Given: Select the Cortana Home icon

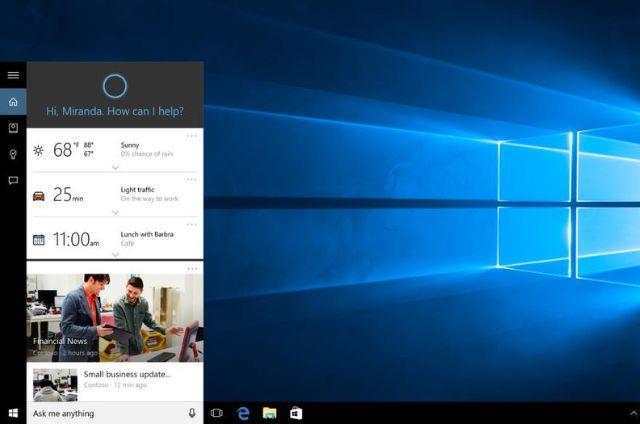Looking at the screenshot, I should click(x=13, y=102).
